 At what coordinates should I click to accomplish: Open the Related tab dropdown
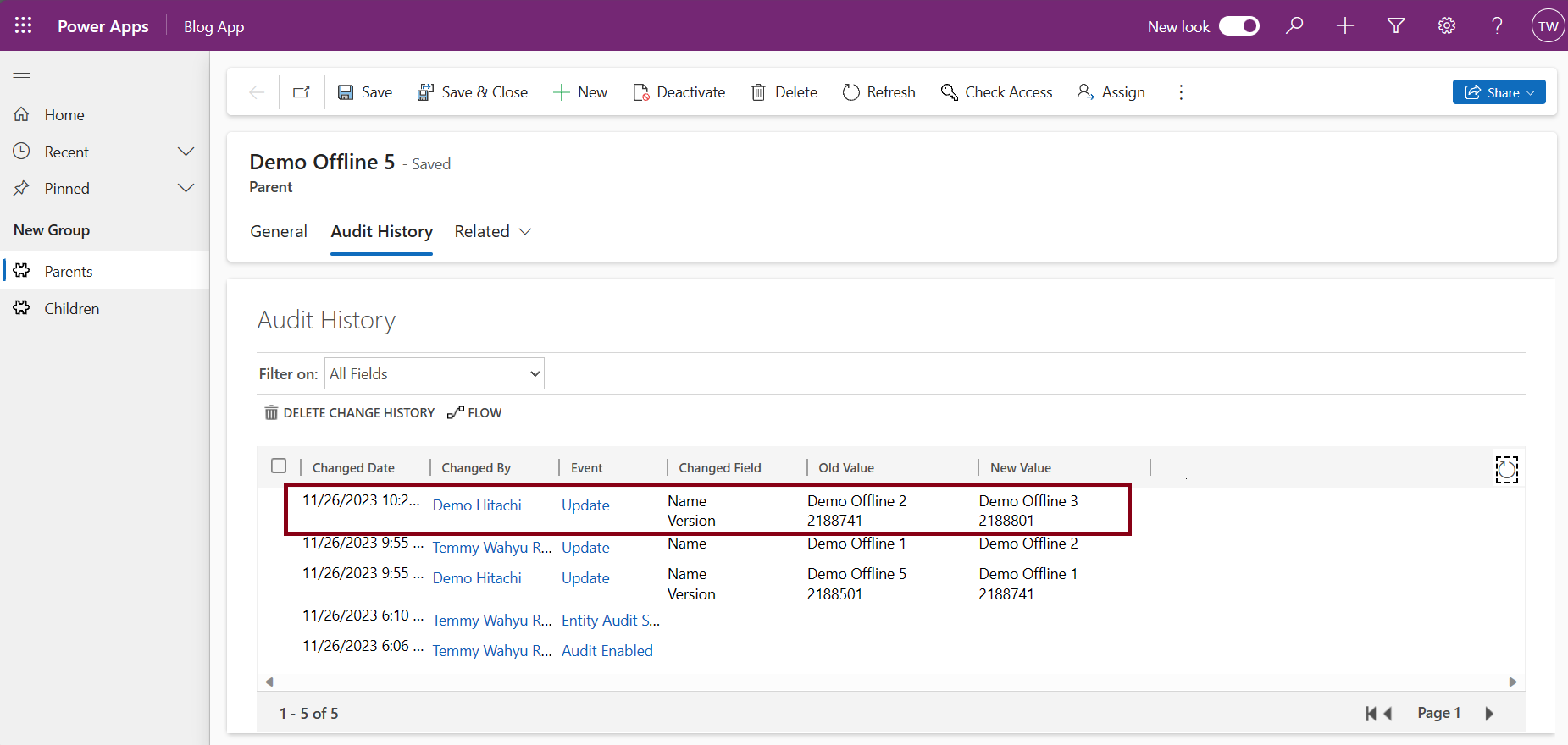tap(493, 231)
